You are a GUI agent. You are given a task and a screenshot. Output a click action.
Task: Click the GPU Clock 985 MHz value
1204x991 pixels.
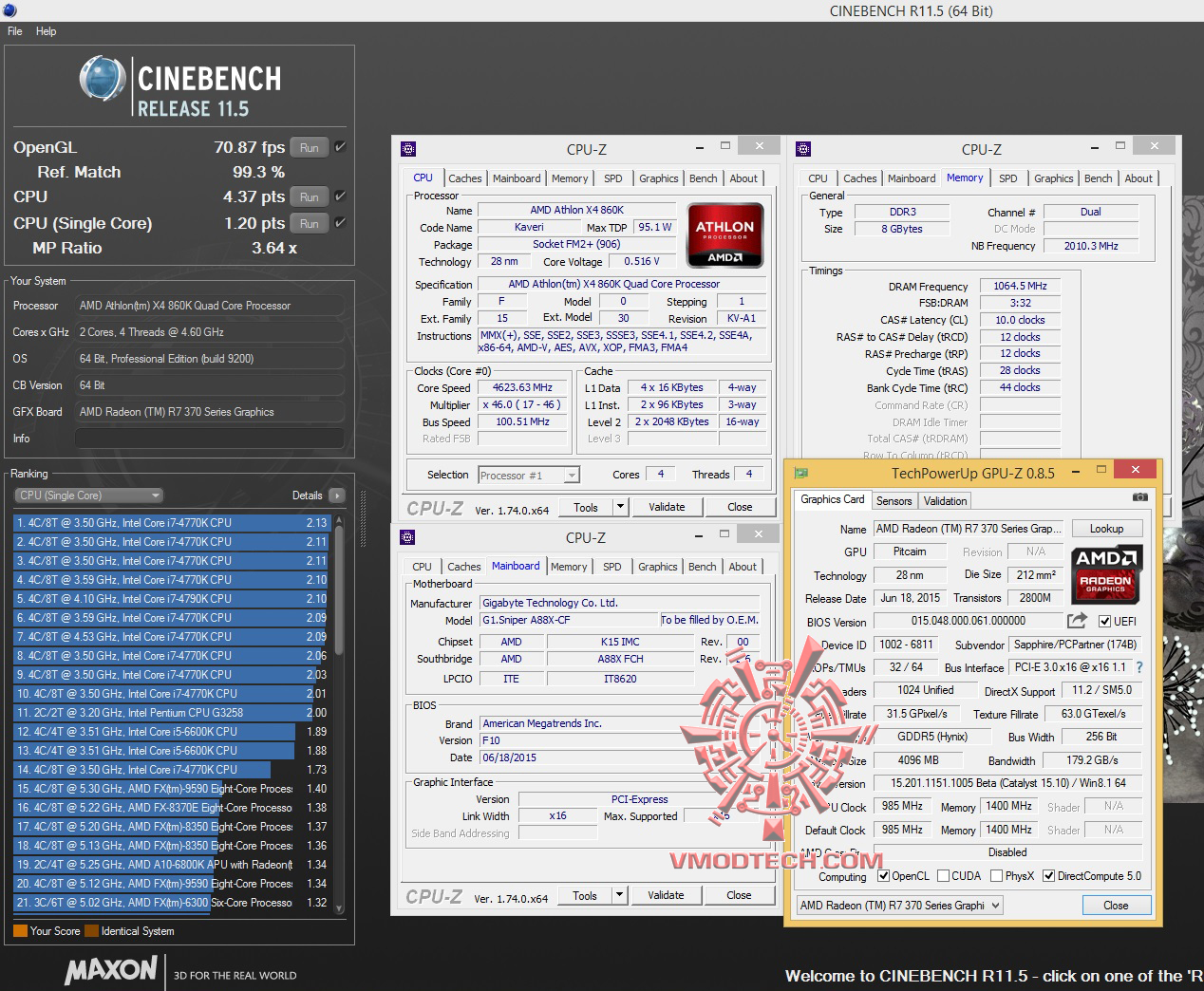(902, 806)
